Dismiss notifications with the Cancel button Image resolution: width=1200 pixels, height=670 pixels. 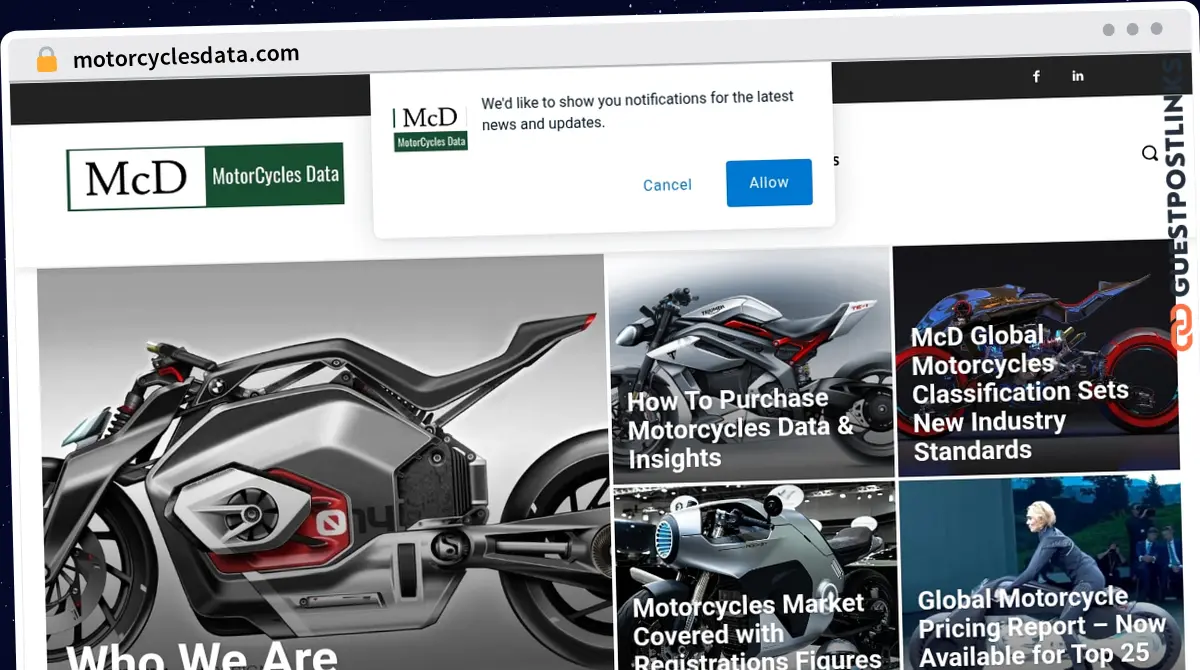tap(667, 185)
